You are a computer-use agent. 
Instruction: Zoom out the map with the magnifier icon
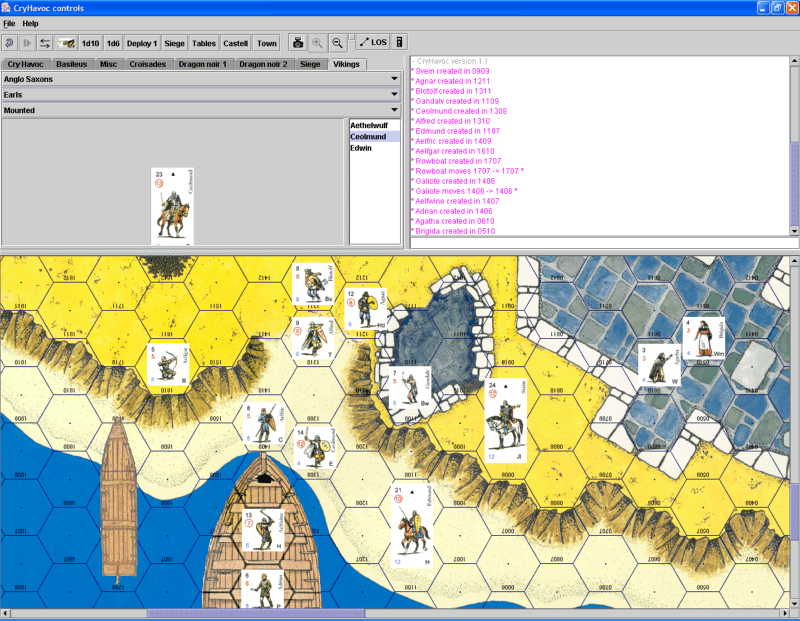click(337, 43)
